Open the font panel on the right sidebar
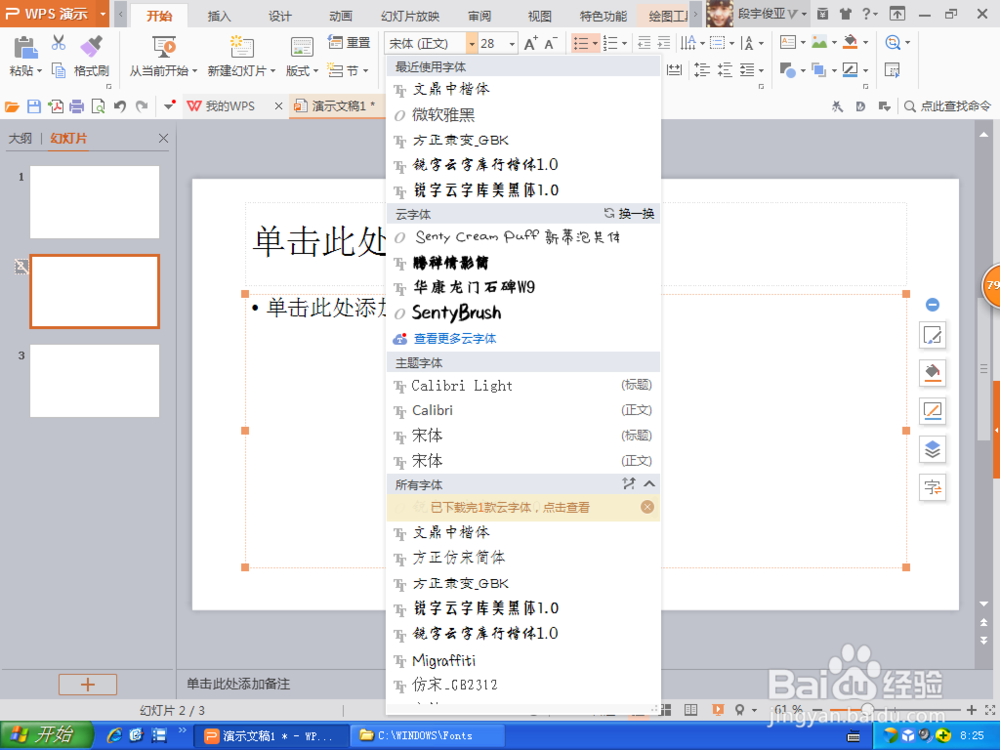The image size is (1000, 750). click(932, 487)
